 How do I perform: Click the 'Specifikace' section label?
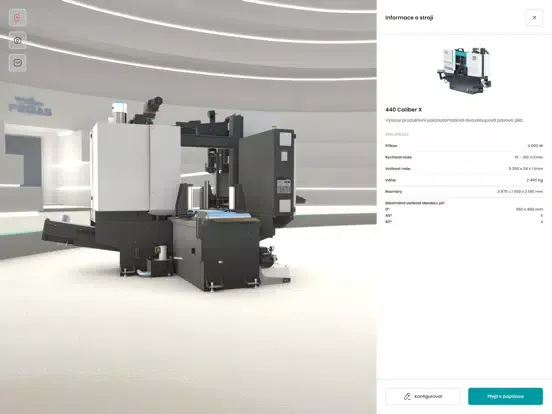(397, 134)
